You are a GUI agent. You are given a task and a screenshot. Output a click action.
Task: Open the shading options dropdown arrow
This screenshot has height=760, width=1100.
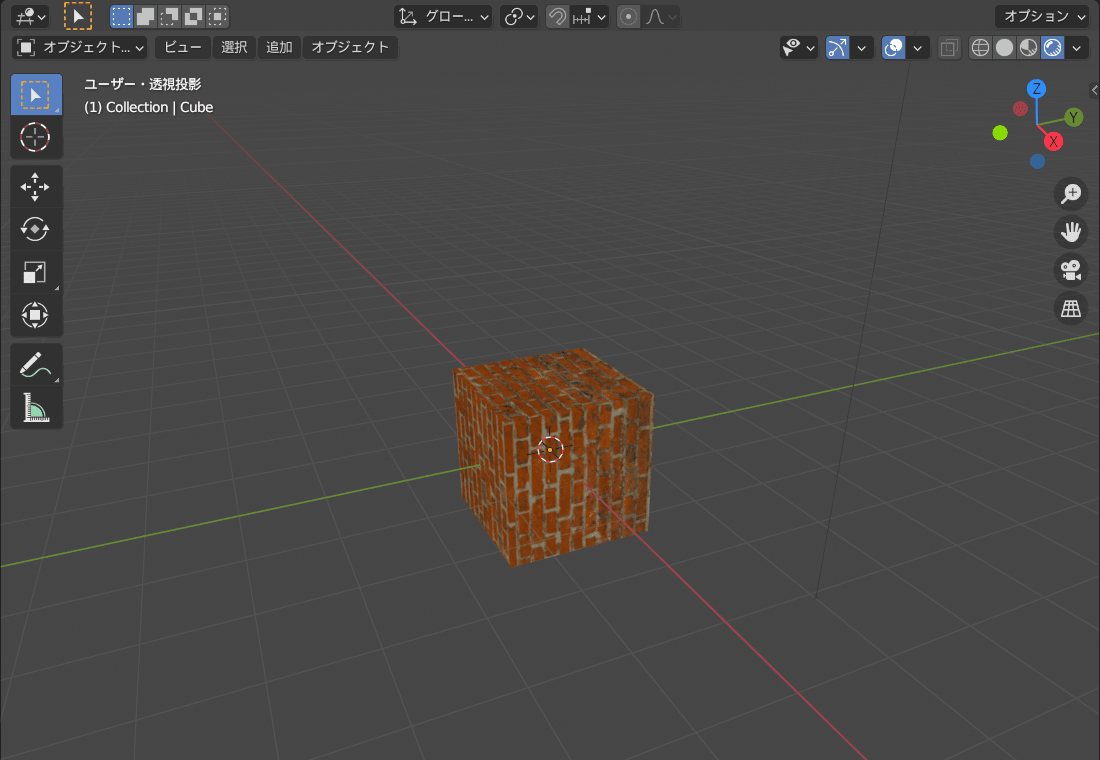coord(1077,48)
